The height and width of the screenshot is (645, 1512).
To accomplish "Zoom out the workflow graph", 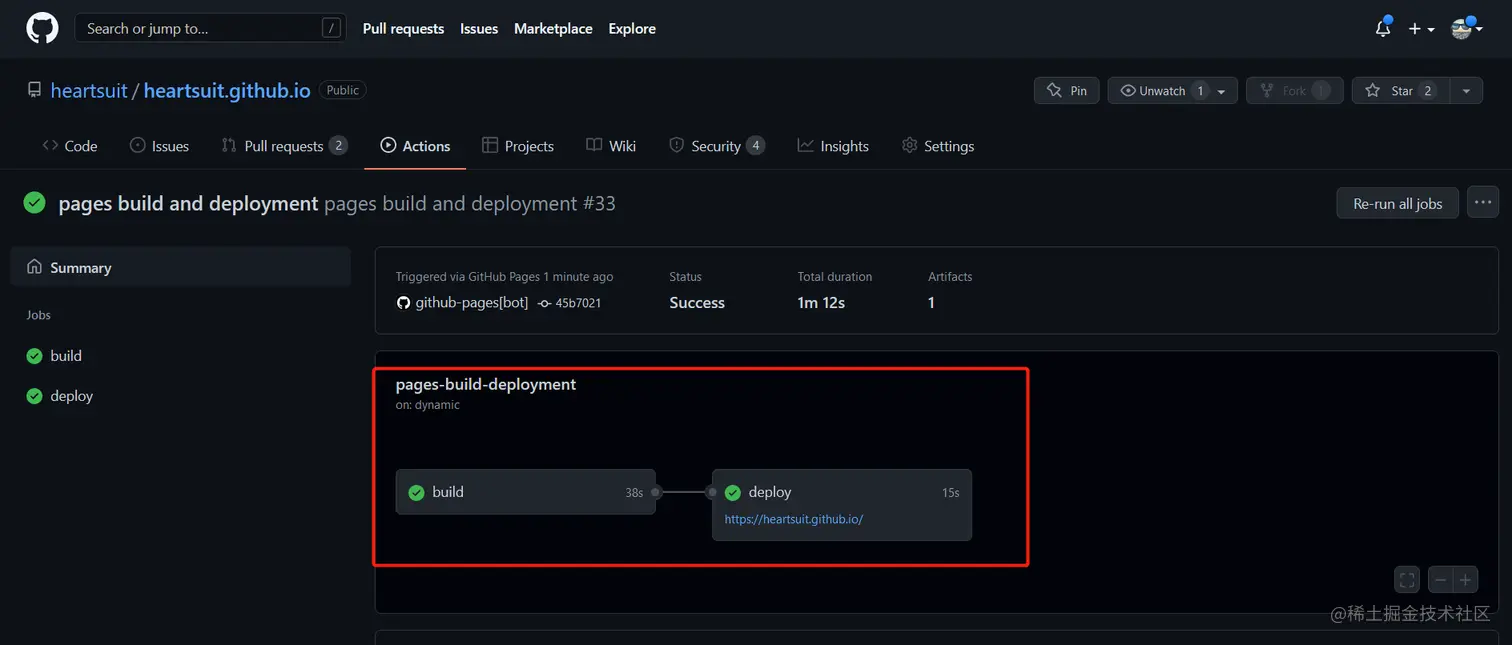I will click(1441, 580).
